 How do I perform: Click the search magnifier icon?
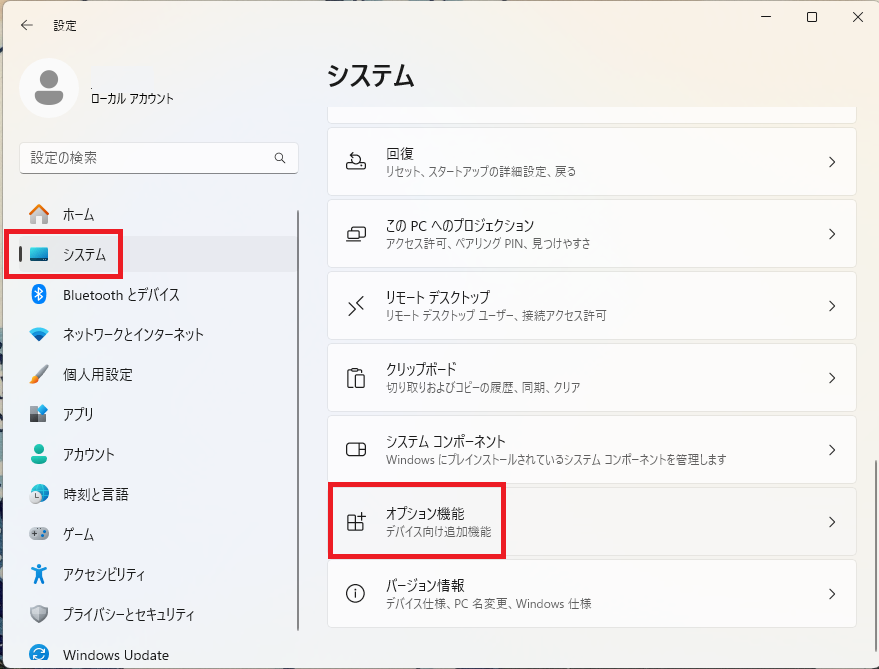coord(280,158)
